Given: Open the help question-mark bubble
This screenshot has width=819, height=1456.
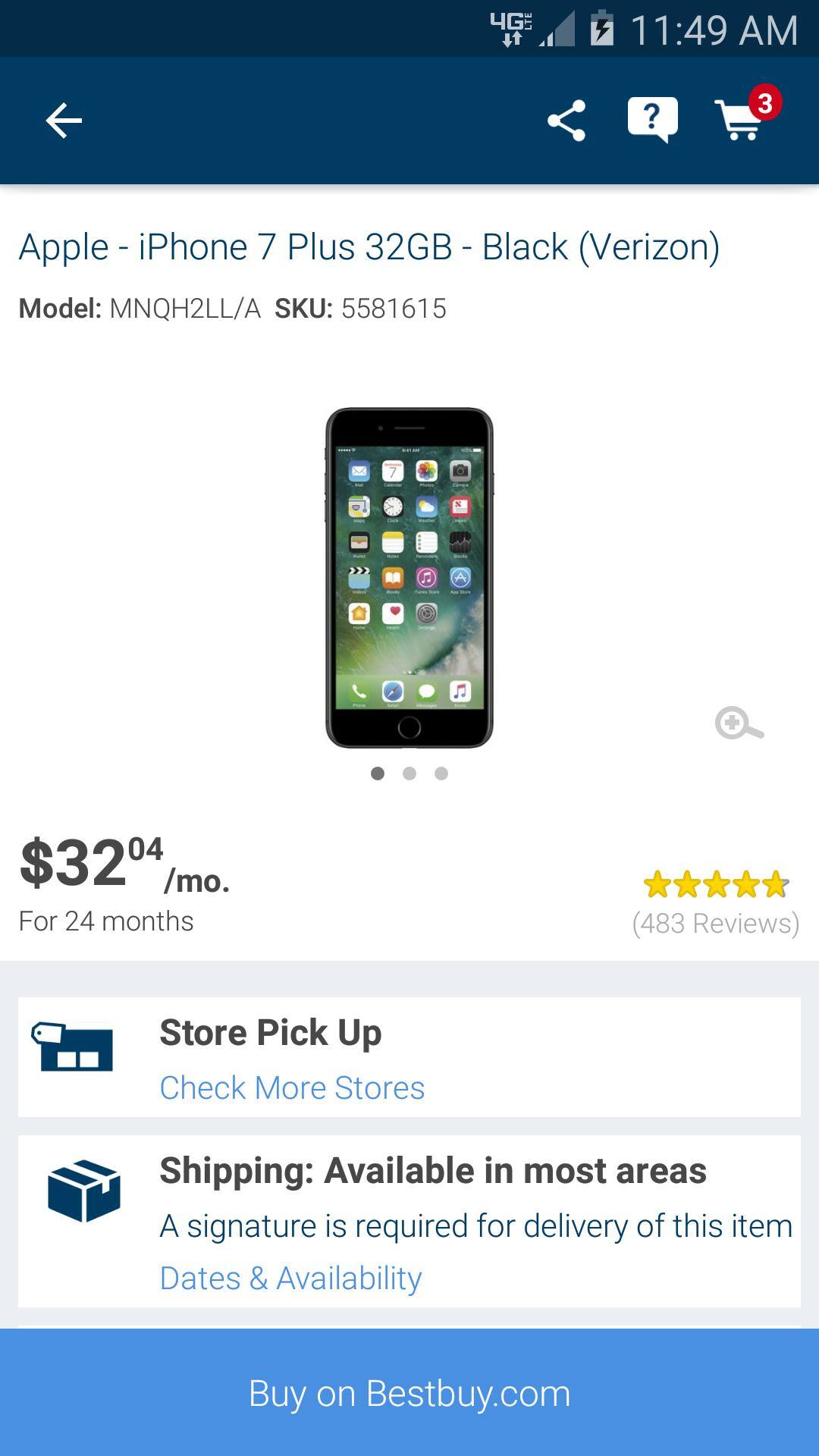Looking at the screenshot, I should [x=652, y=120].
